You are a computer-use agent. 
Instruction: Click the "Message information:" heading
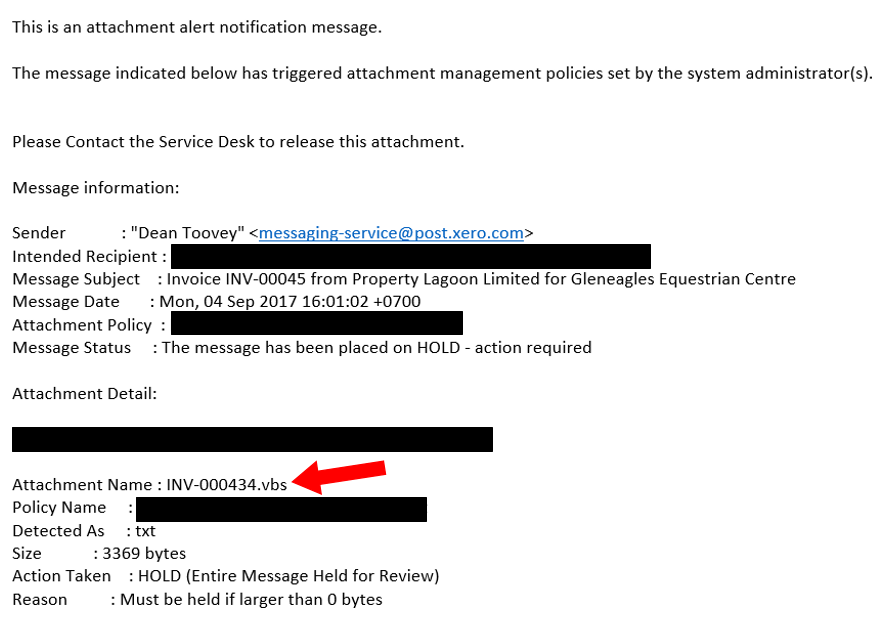[x=95, y=187]
